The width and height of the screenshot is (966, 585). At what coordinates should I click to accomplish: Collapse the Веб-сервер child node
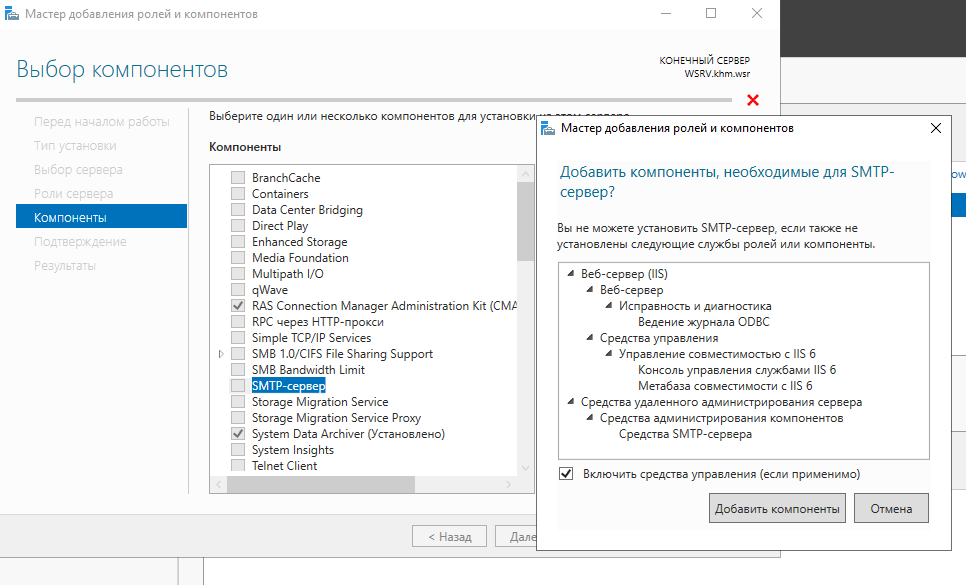[590, 289]
